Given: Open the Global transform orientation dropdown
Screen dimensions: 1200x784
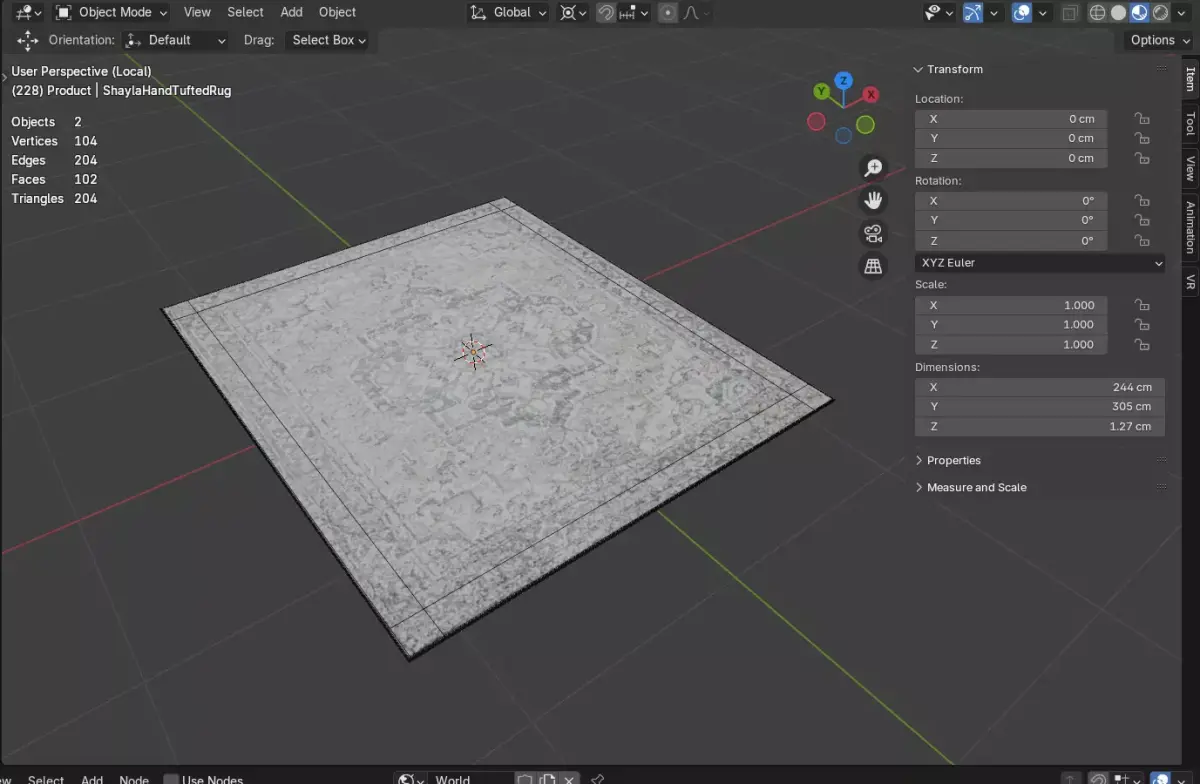Looking at the screenshot, I should pos(508,13).
